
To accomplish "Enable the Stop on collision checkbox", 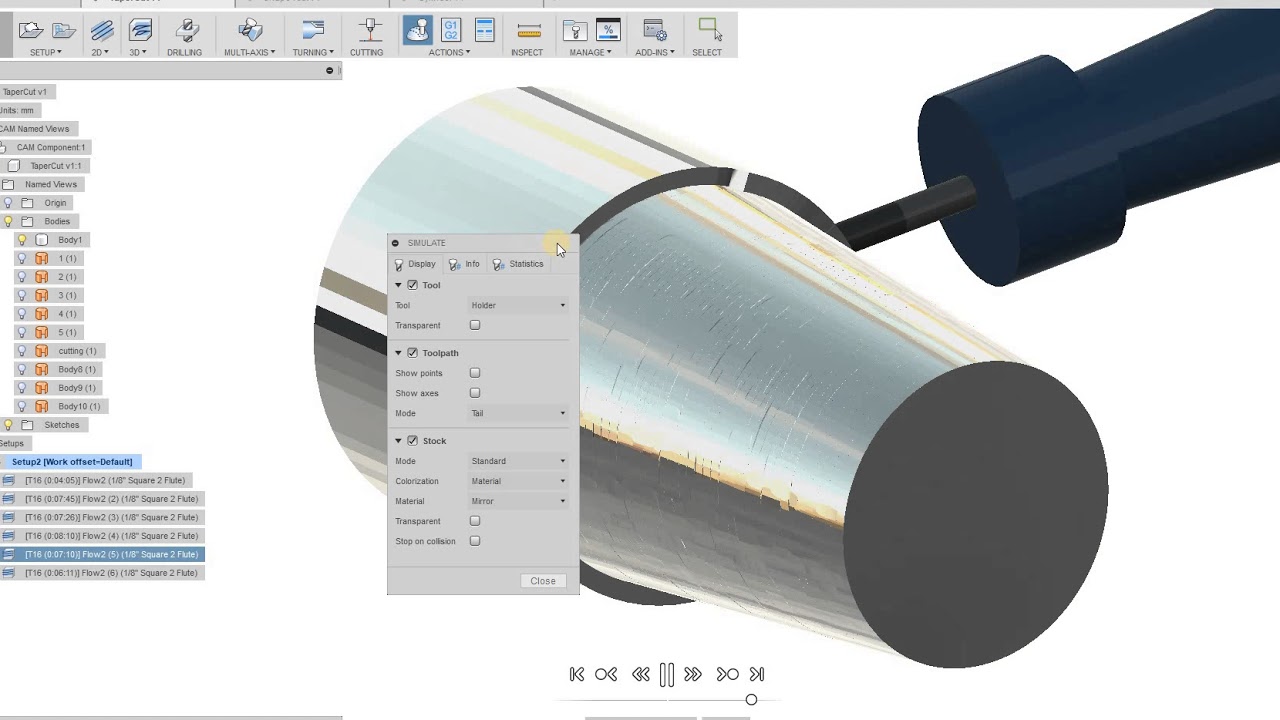I will click(x=475, y=541).
